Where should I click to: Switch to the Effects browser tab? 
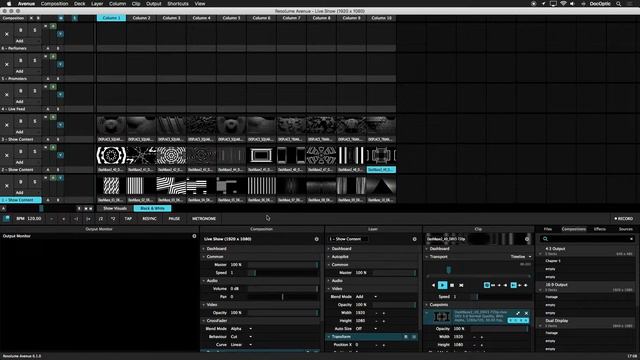point(600,229)
